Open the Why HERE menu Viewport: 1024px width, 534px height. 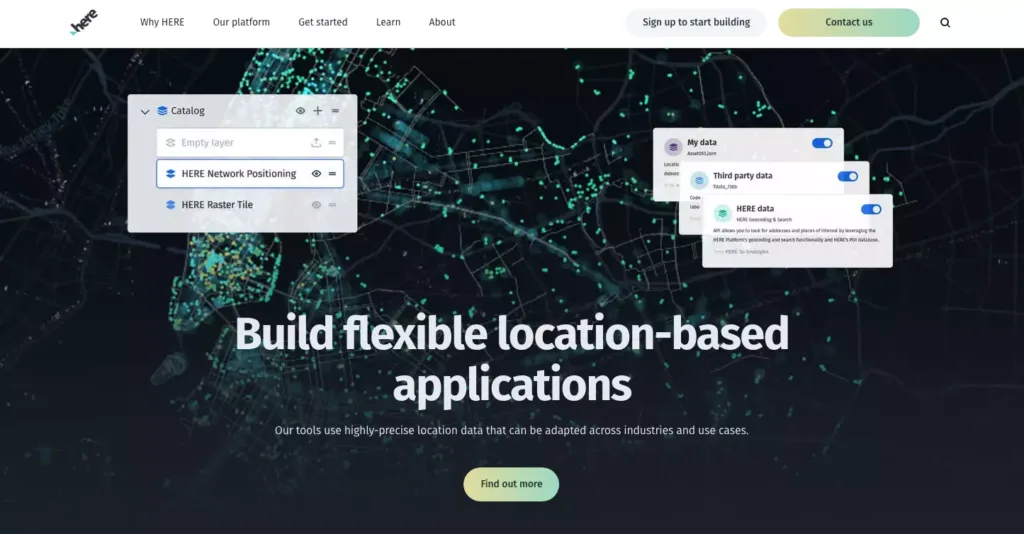tap(162, 22)
